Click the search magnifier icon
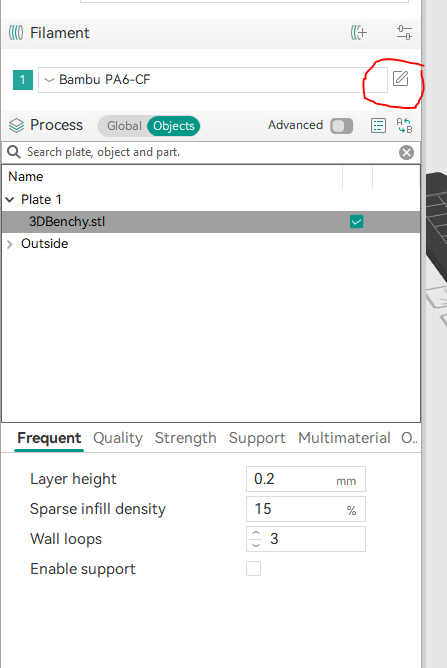 tap(14, 152)
